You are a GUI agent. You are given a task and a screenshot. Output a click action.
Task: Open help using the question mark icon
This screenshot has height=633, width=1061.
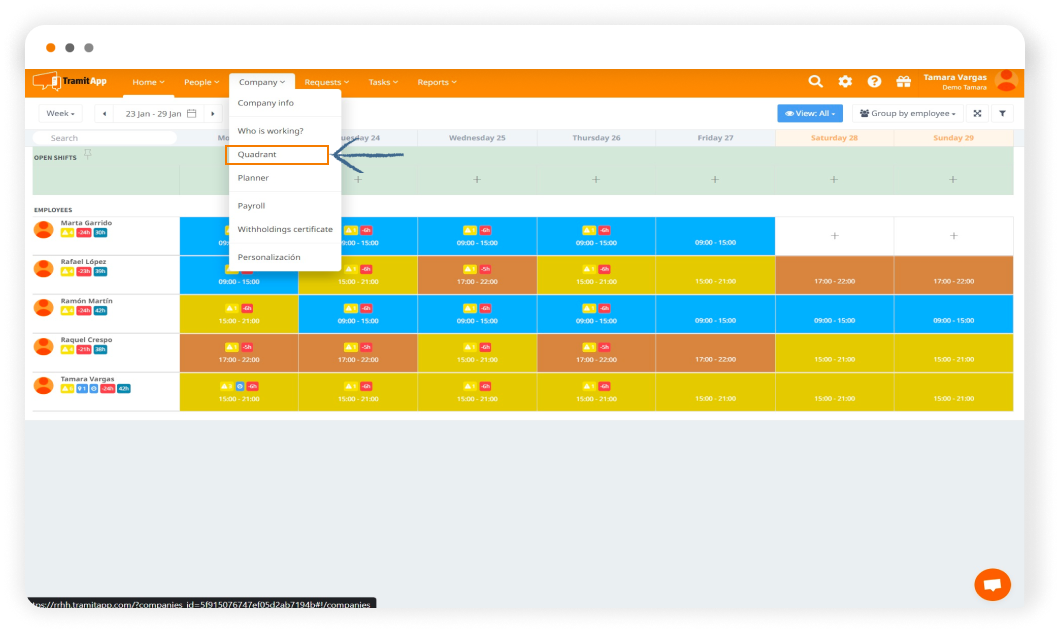click(874, 82)
